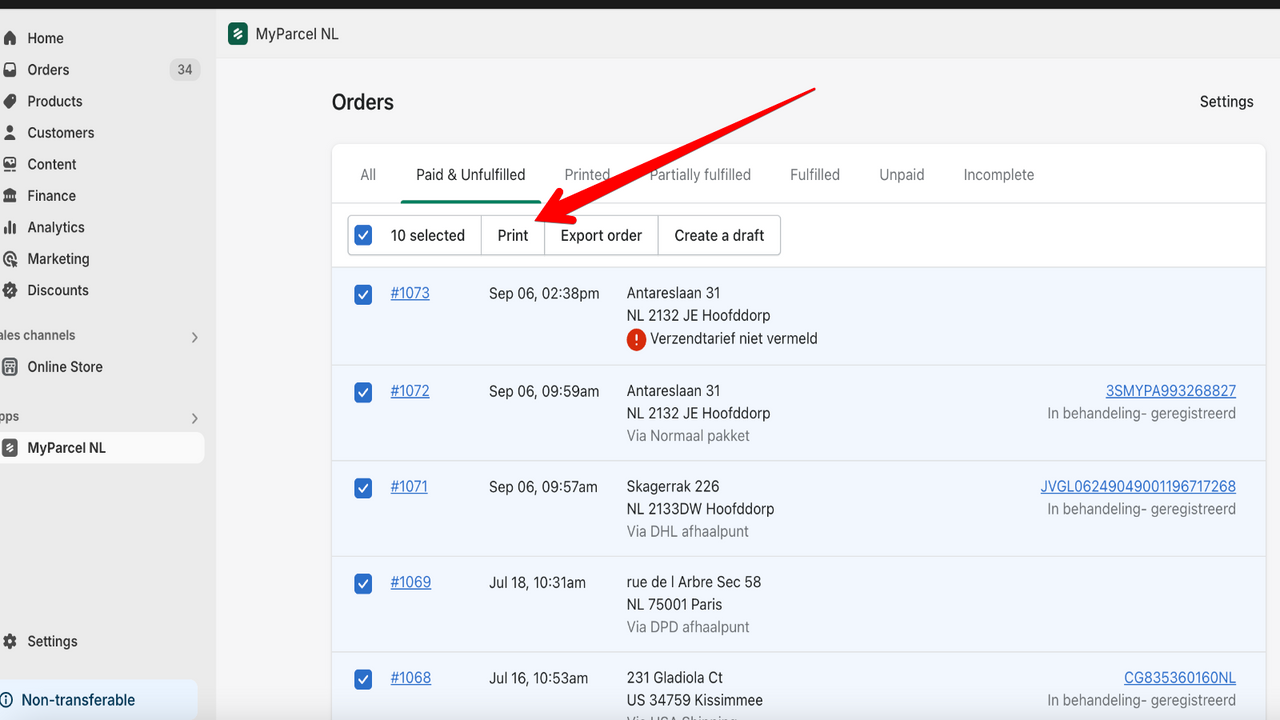Select the Paid & Unfulfilled tab
This screenshot has width=1280, height=720.
click(470, 175)
